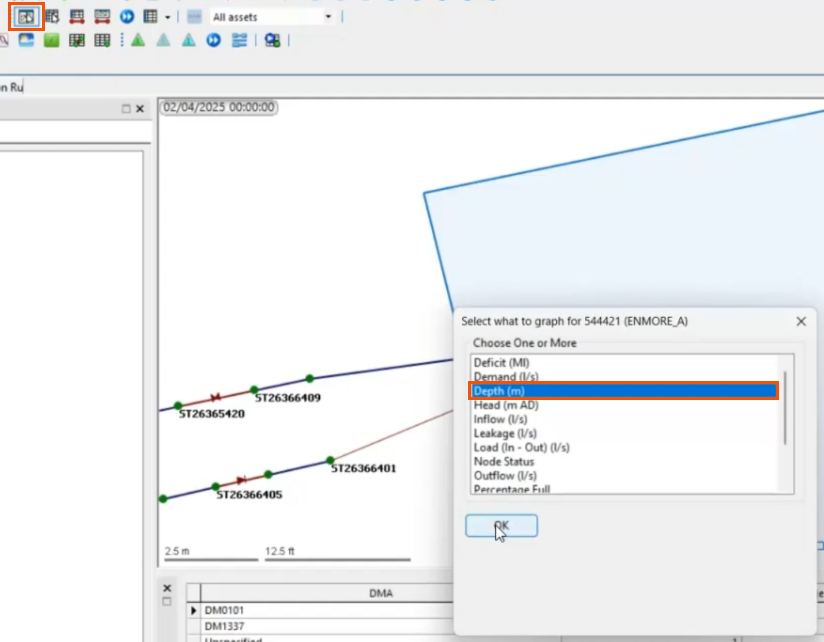Select Inflow (l/s) in the list
The width and height of the screenshot is (824, 642).
click(500, 419)
